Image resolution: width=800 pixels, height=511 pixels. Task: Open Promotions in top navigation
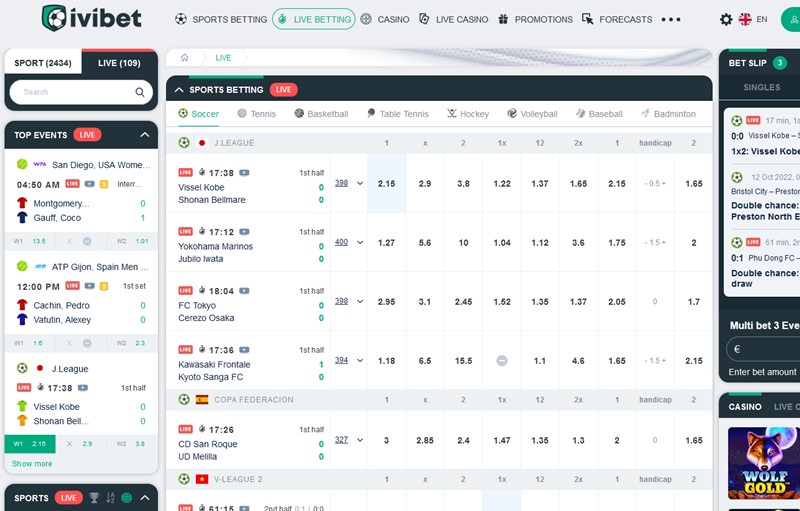(x=535, y=19)
